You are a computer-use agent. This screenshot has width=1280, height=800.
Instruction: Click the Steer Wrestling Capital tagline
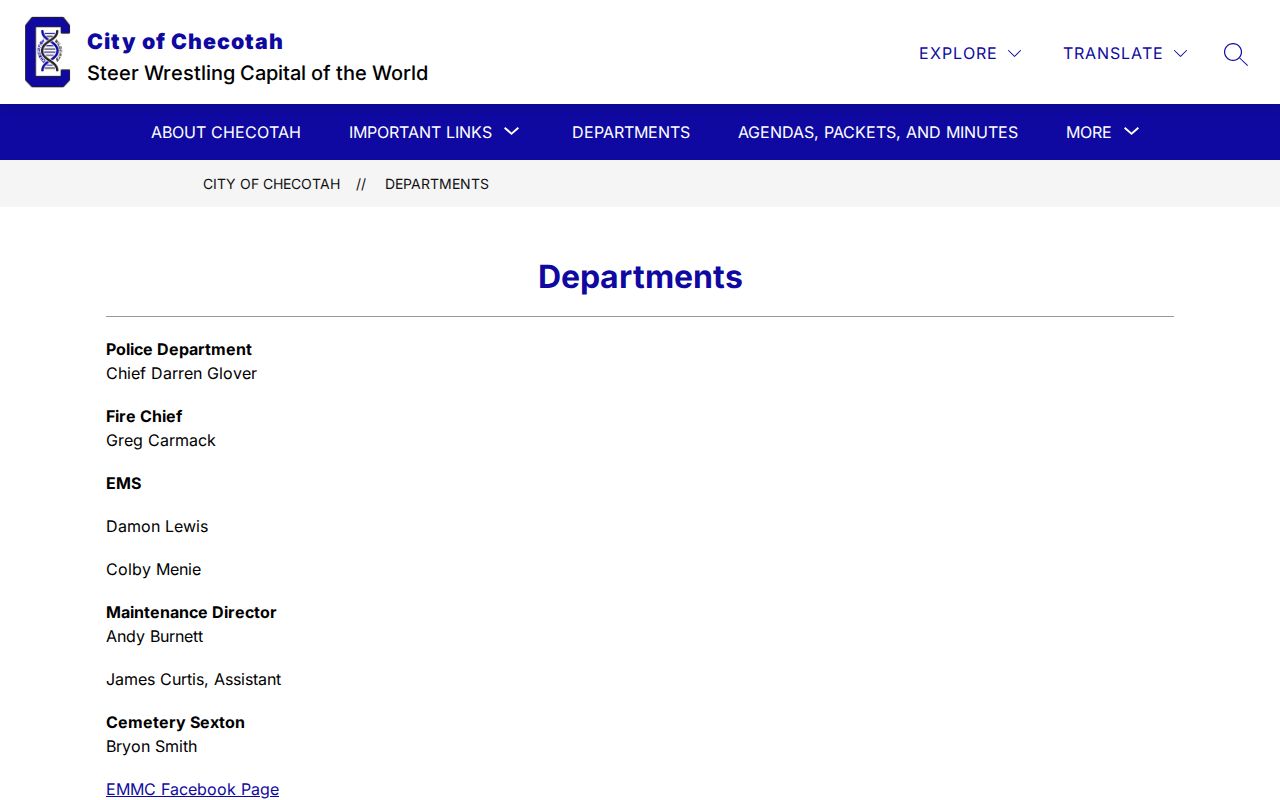point(258,73)
